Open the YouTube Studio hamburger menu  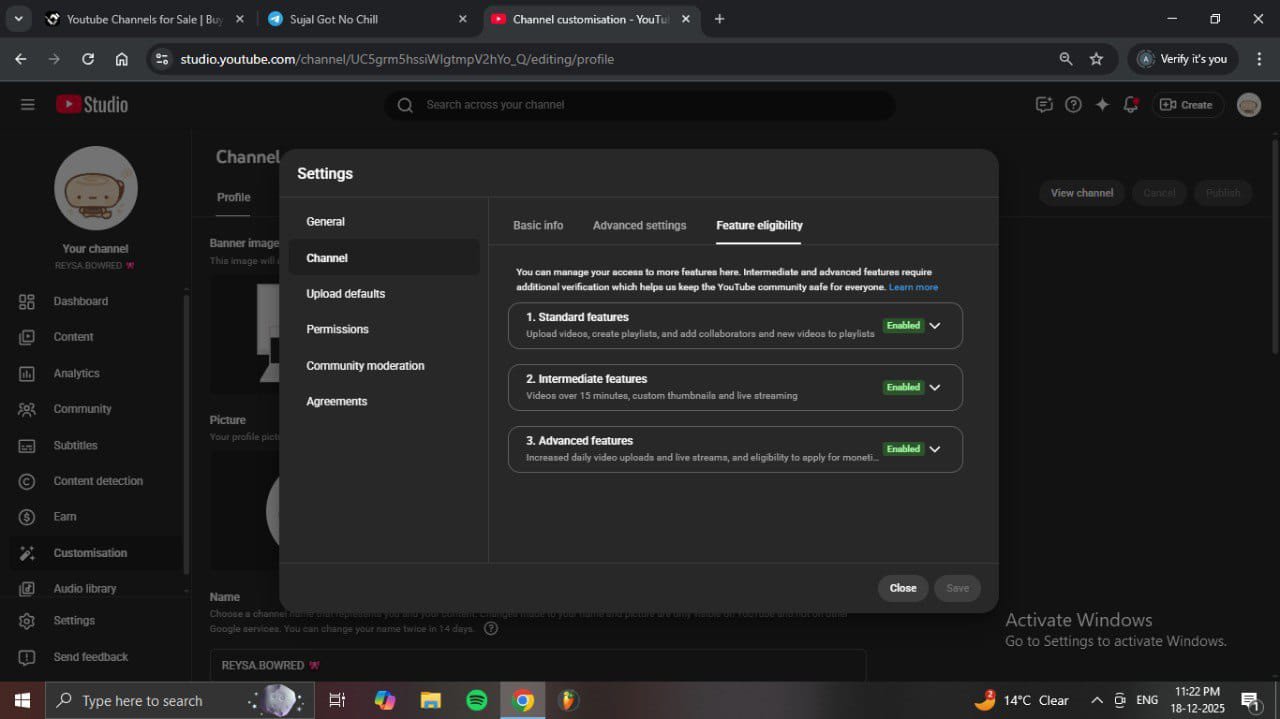point(27,105)
